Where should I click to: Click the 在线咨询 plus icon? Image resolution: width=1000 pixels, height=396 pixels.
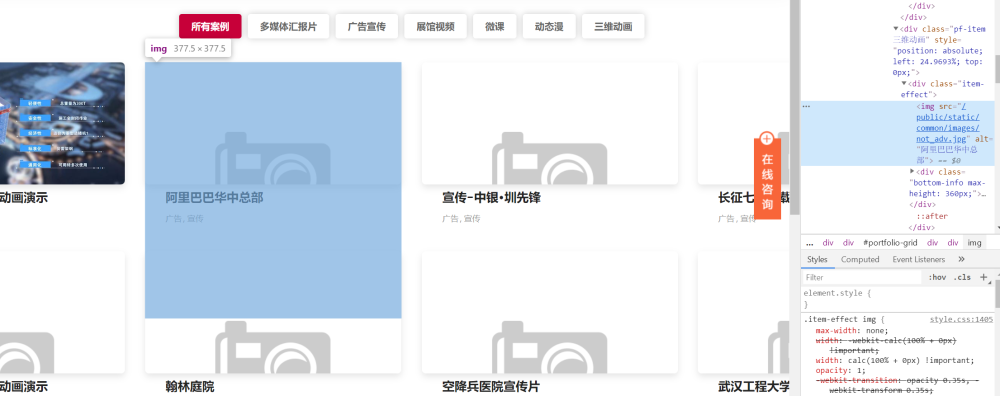767,138
